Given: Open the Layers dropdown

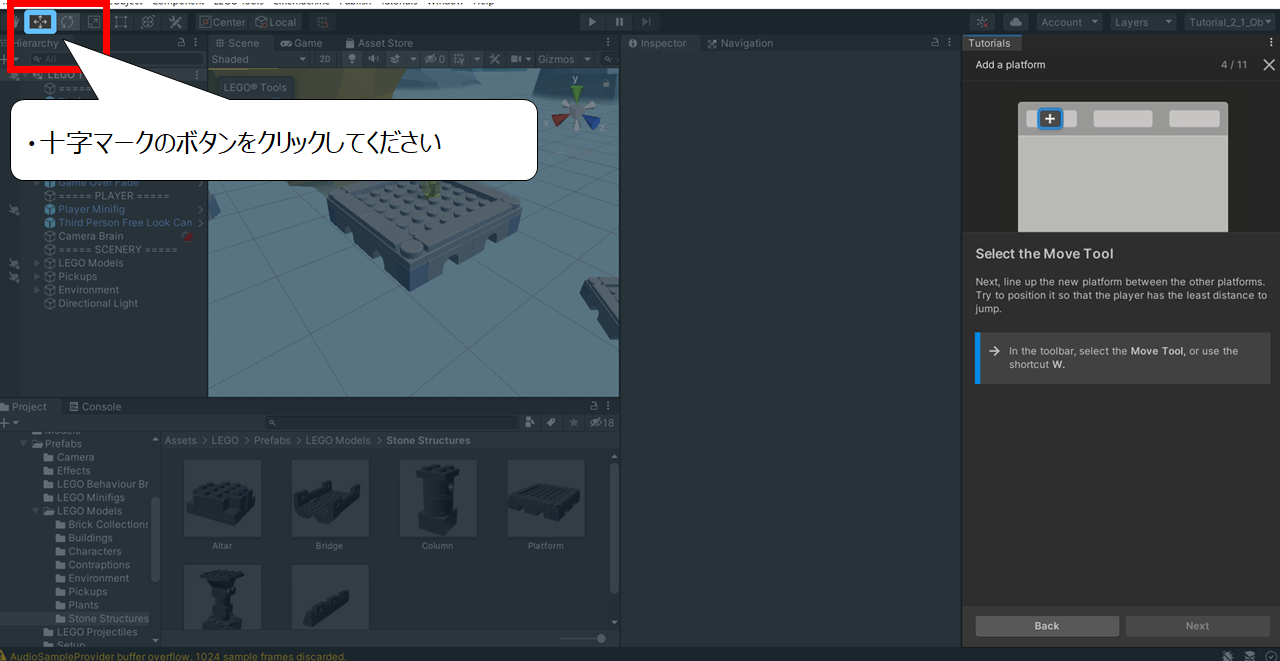Looking at the screenshot, I should click(1142, 22).
